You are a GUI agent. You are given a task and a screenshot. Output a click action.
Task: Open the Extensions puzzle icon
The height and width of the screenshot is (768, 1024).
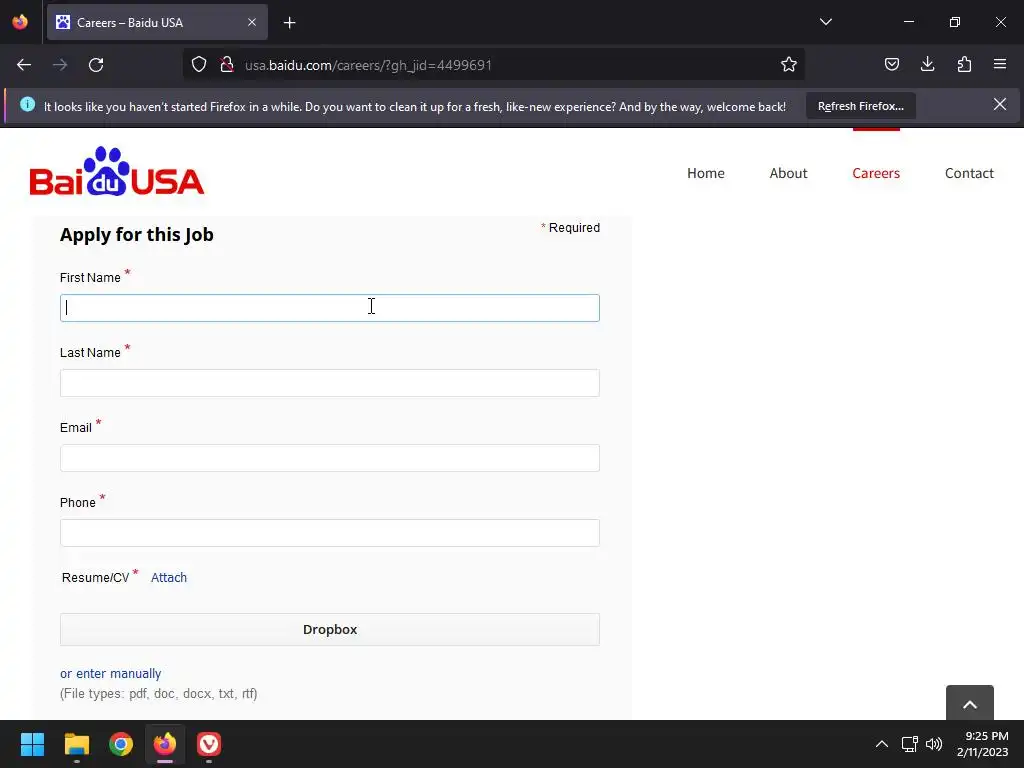(964, 64)
